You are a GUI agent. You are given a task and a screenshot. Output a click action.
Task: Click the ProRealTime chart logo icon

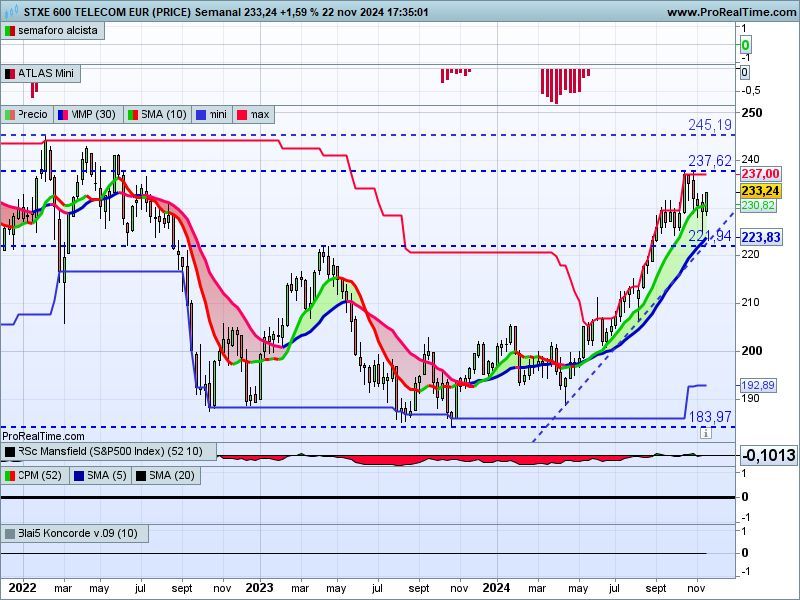coord(10,11)
